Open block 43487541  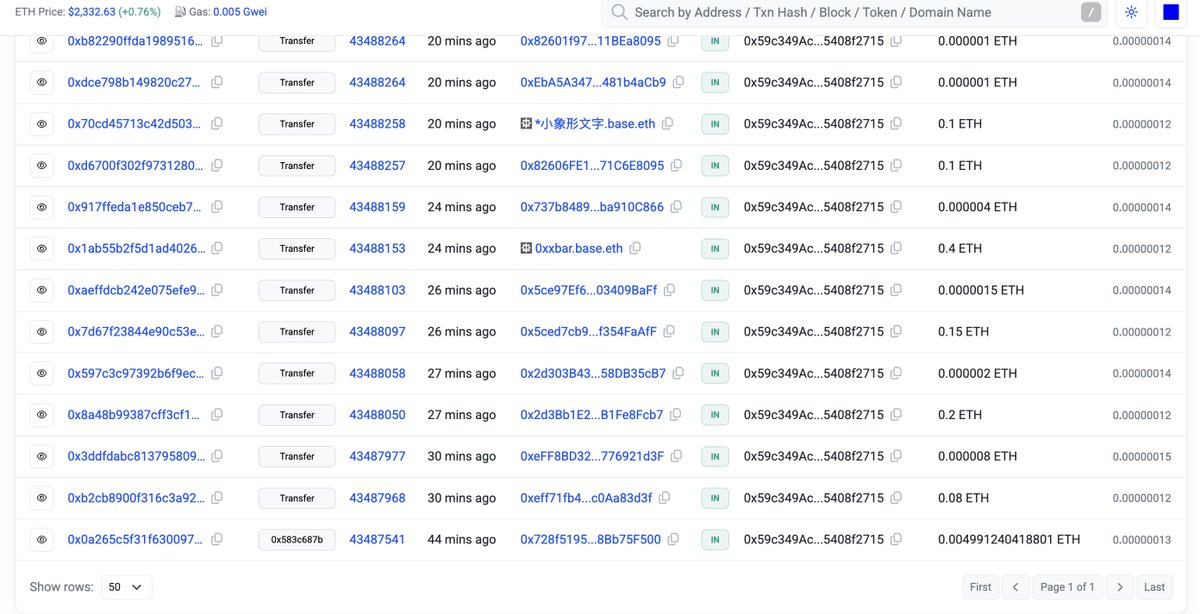(377, 539)
